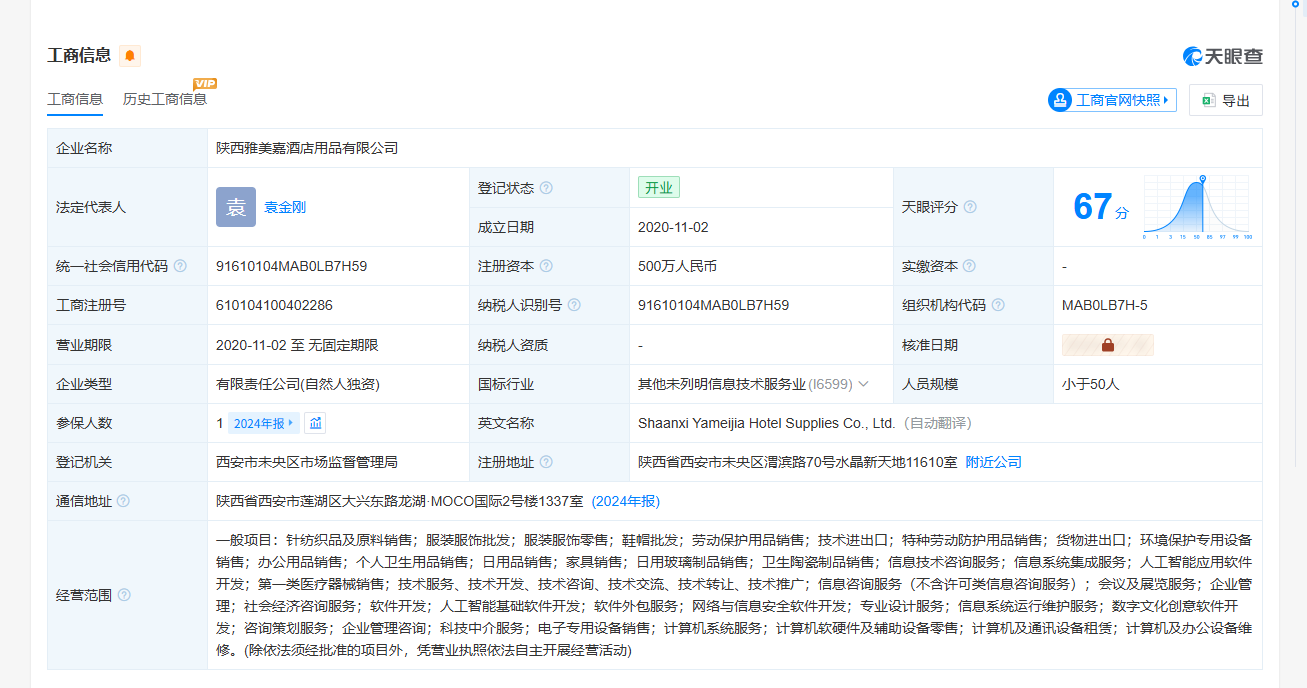Click help icon next to 登记状态
This screenshot has height=688, width=1307.
546,188
